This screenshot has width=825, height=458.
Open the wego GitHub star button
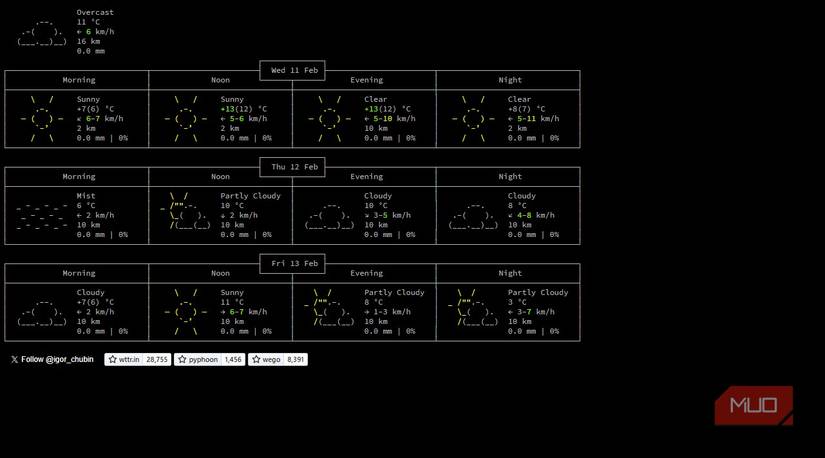[266, 360]
